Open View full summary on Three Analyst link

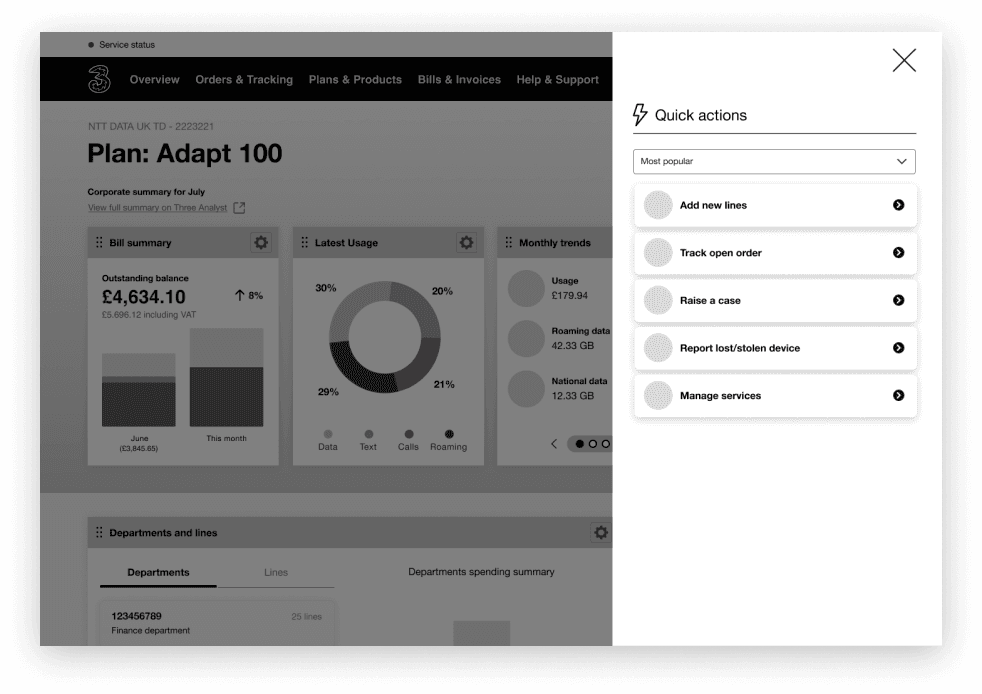pos(157,207)
